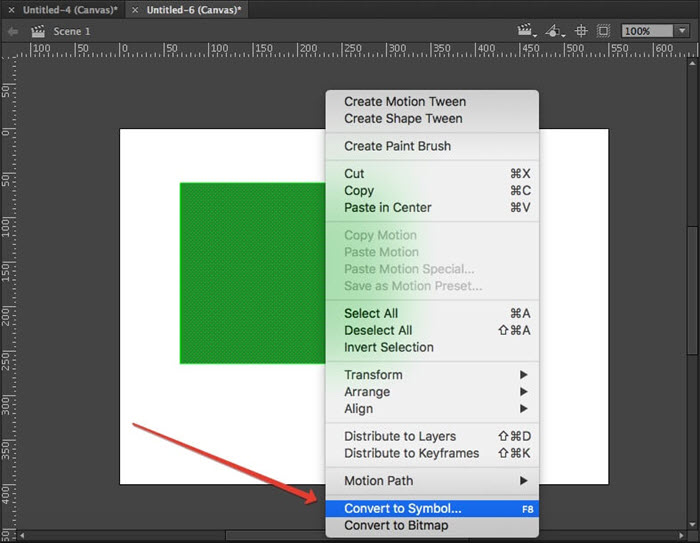Expand the Transform submenu
Viewport: 700px width, 543px height.
coord(431,375)
